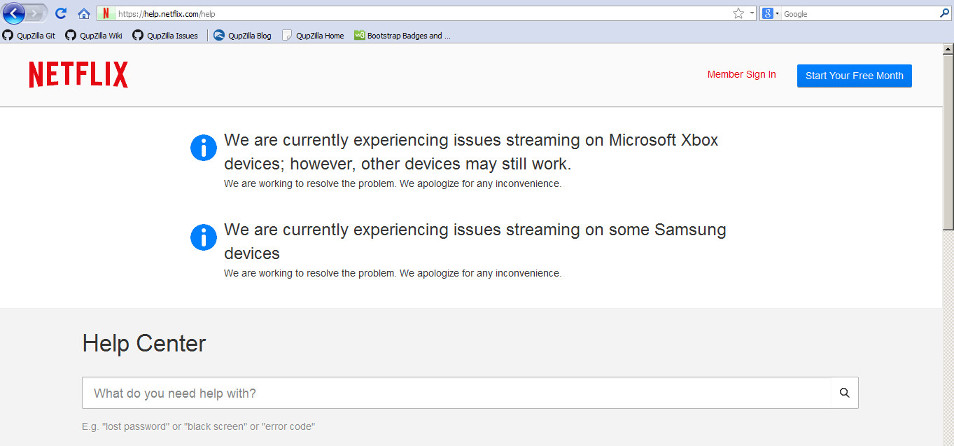
Task: Click the Samsung issue info icon
Action: coord(203,237)
